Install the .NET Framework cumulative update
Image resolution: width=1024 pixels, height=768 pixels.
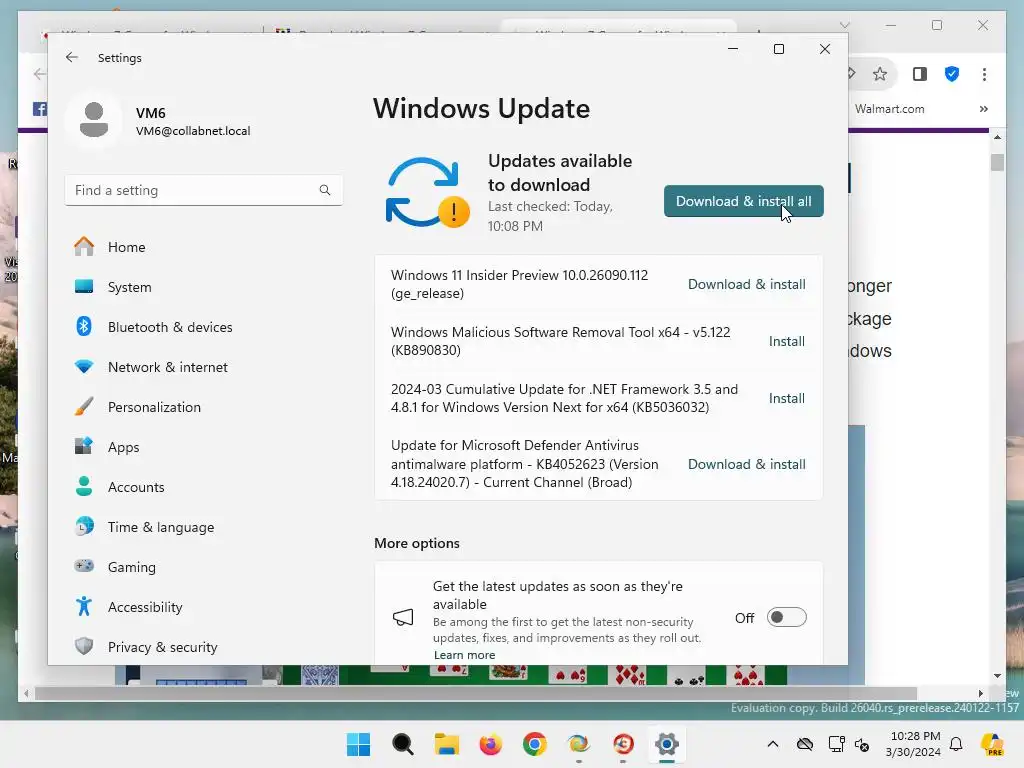click(x=786, y=398)
